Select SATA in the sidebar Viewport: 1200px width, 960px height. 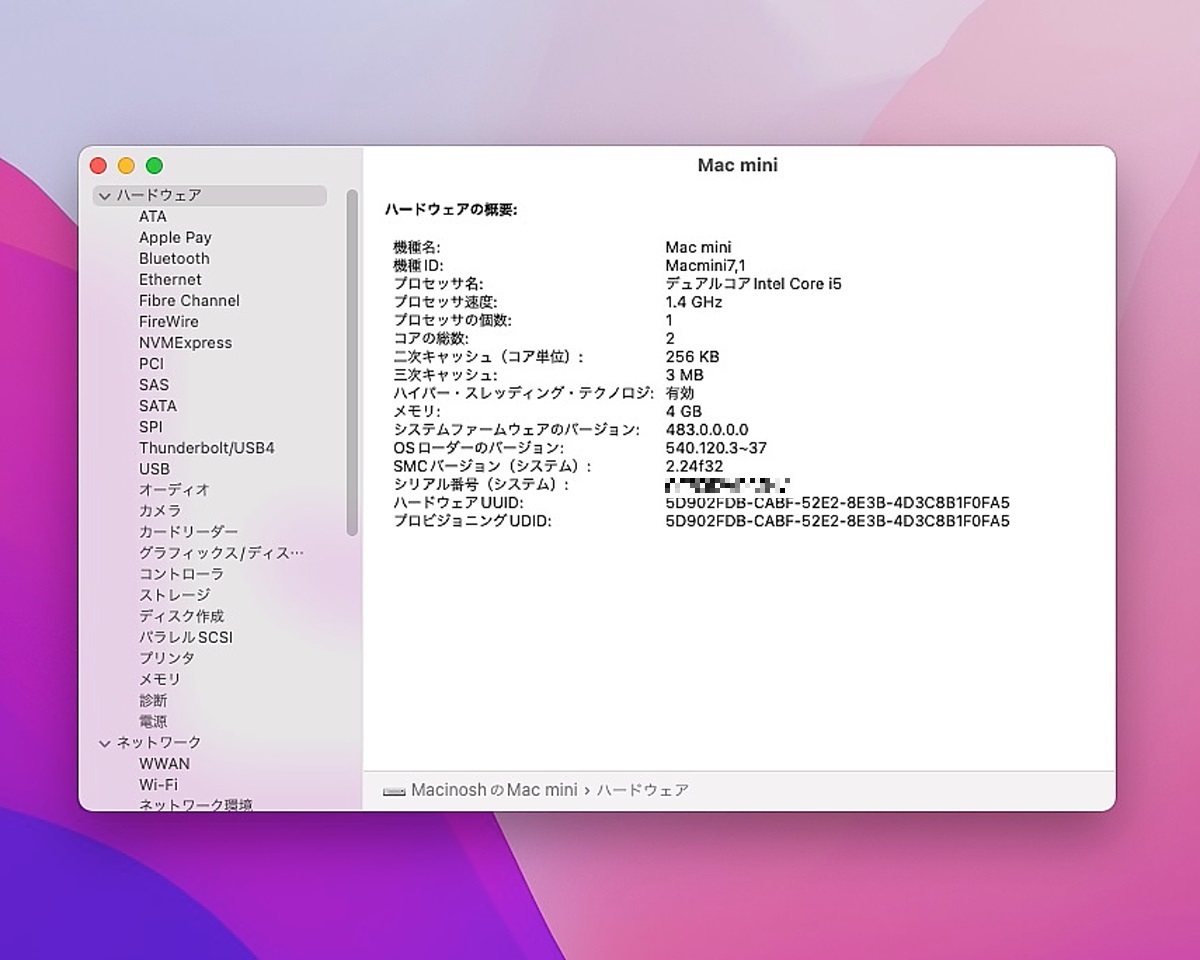tap(158, 406)
